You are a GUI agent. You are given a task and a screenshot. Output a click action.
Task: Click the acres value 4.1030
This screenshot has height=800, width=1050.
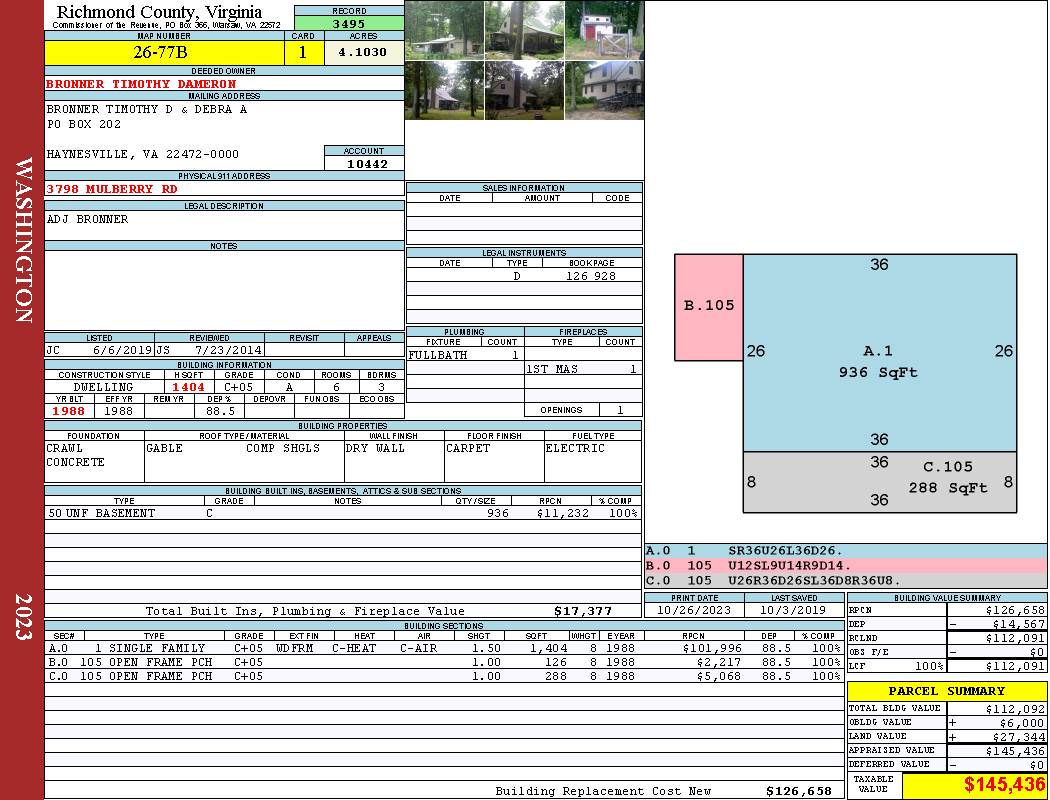point(362,52)
